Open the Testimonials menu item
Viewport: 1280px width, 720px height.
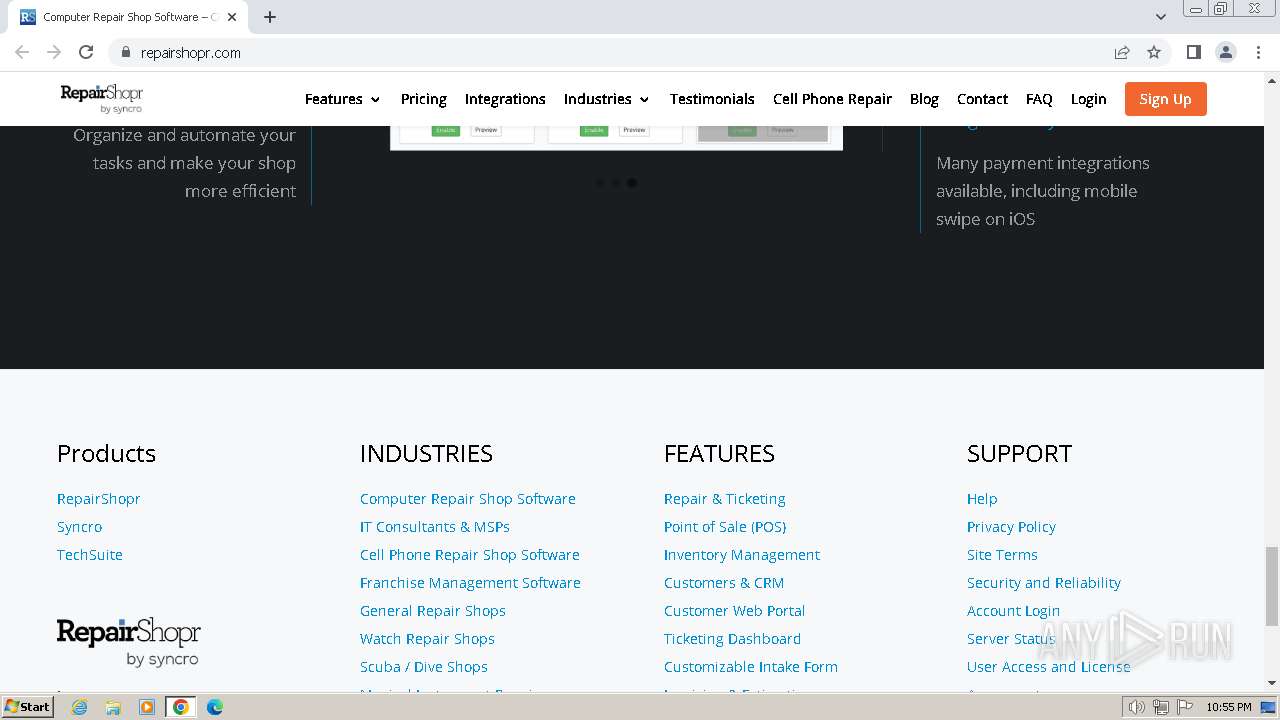tap(712, 99)
